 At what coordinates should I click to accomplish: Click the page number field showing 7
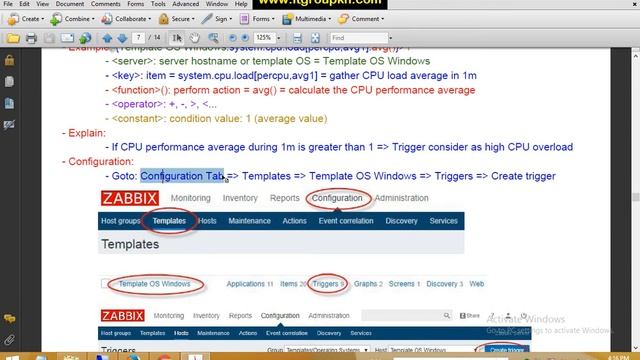[x=138, y=38]
